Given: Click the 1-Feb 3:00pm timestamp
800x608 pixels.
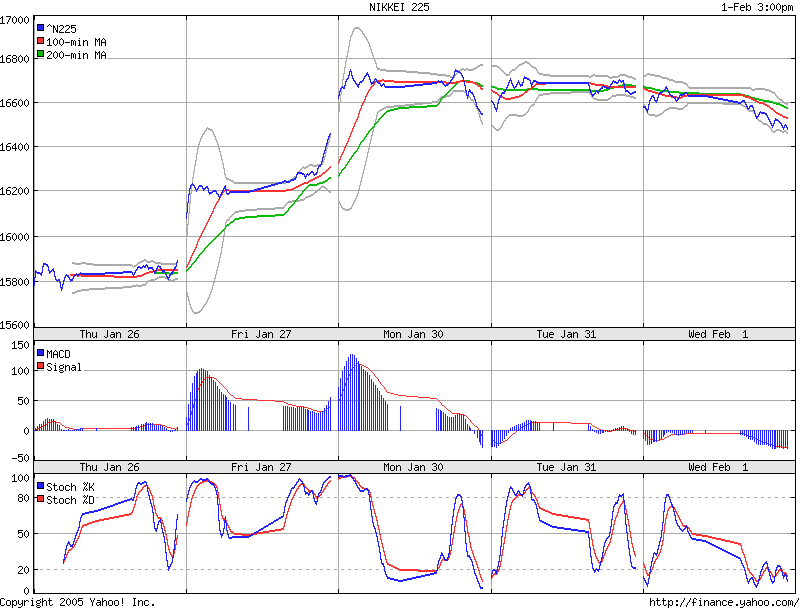Looking at the screenshot, I should click(x=757, y=7).
